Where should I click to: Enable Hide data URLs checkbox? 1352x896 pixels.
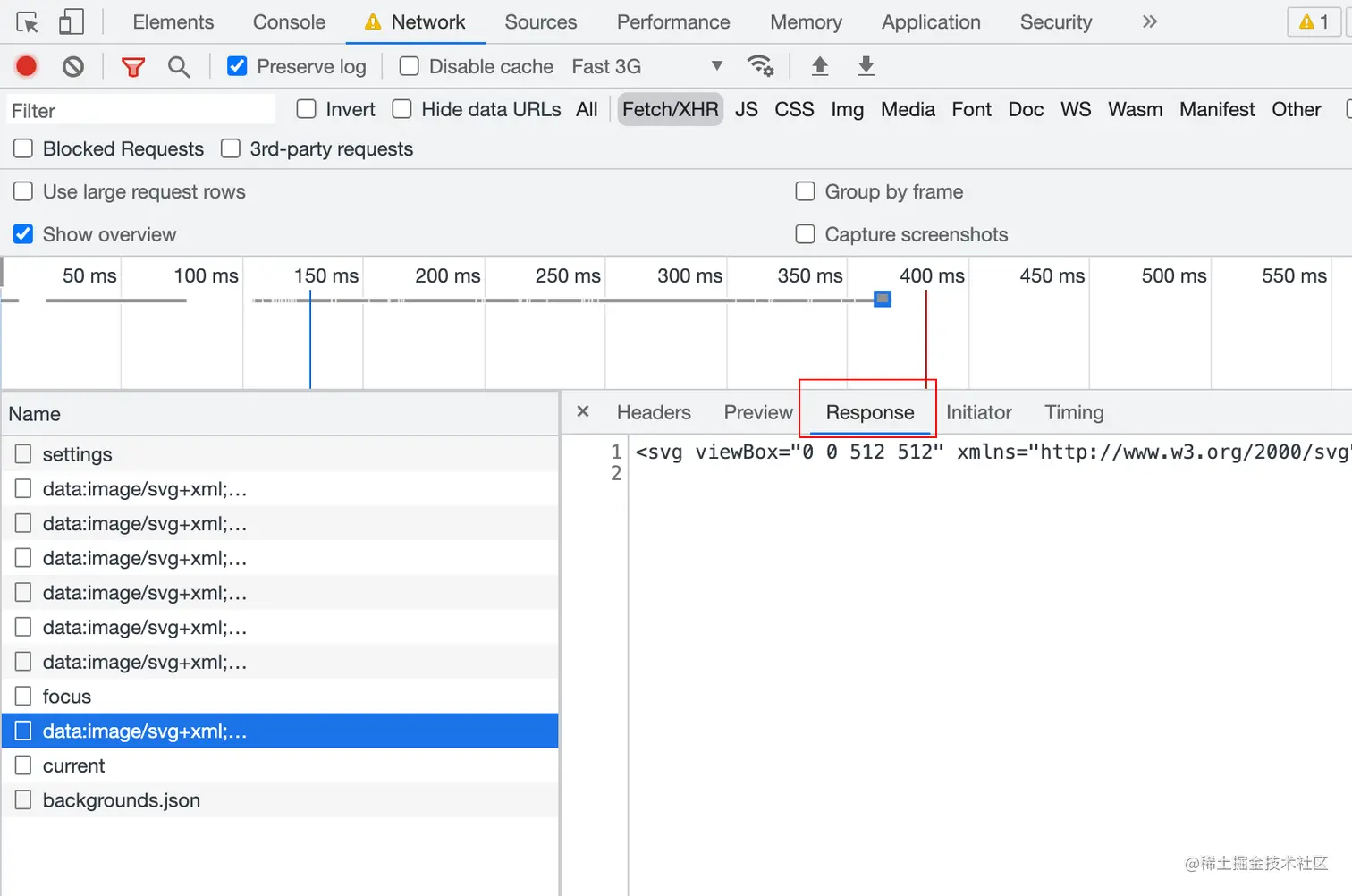pos(402,109)
